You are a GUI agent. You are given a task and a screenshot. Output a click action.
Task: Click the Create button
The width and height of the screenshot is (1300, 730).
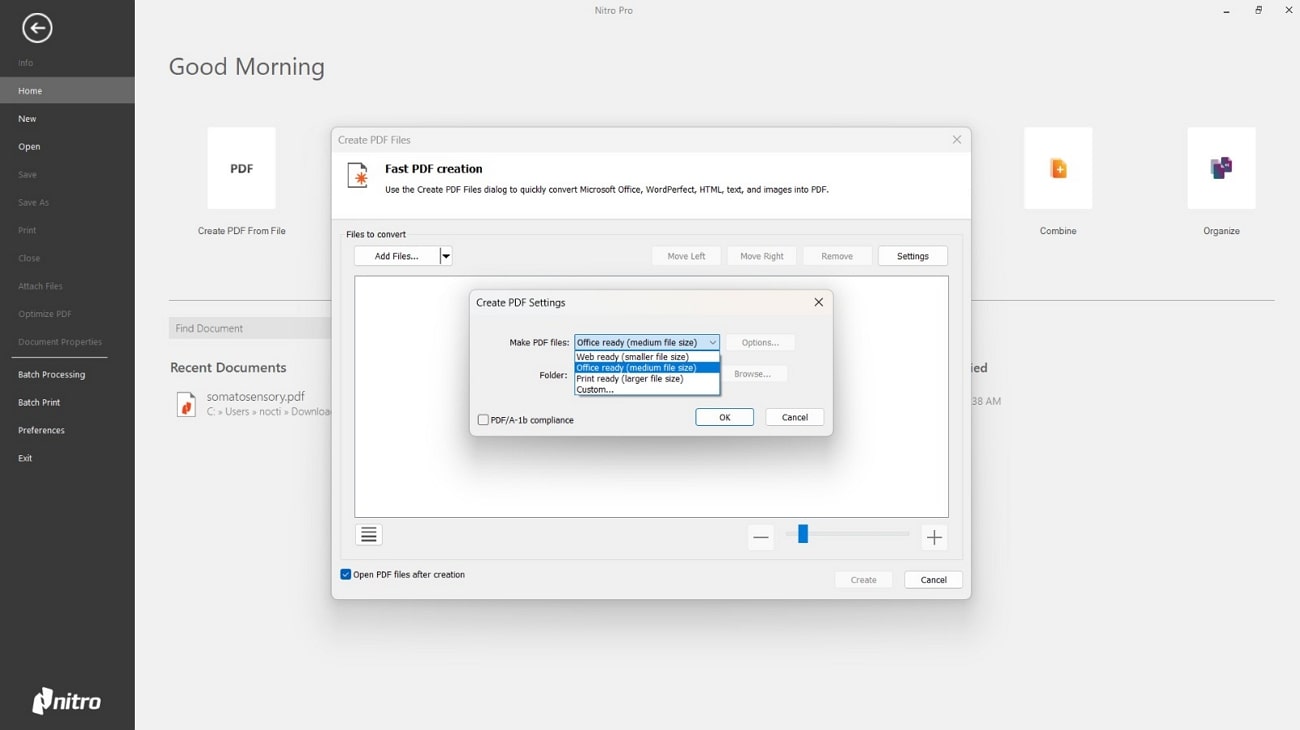click(864, 580)
